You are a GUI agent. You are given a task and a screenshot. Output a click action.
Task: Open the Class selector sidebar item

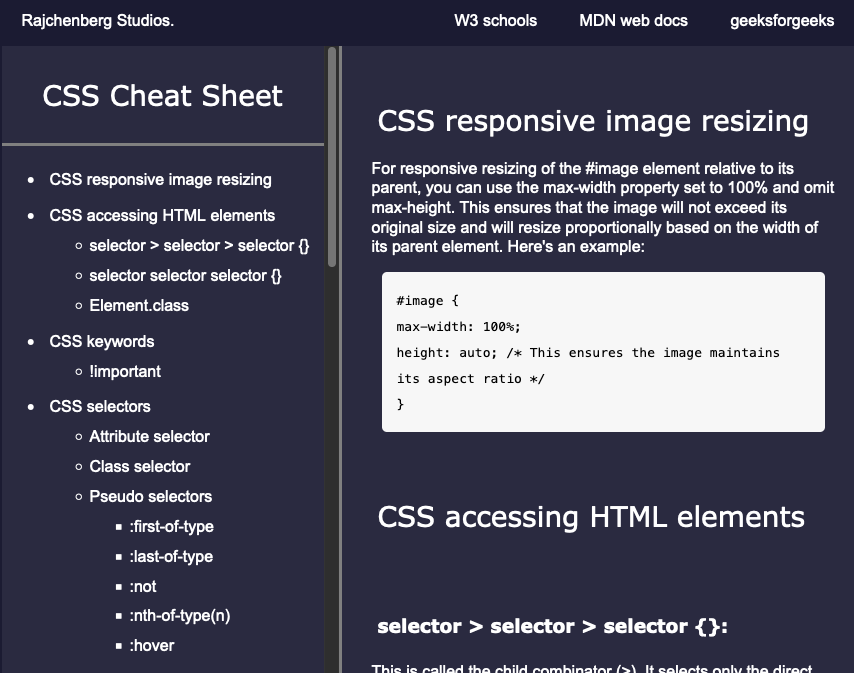[x=139, y=467]
